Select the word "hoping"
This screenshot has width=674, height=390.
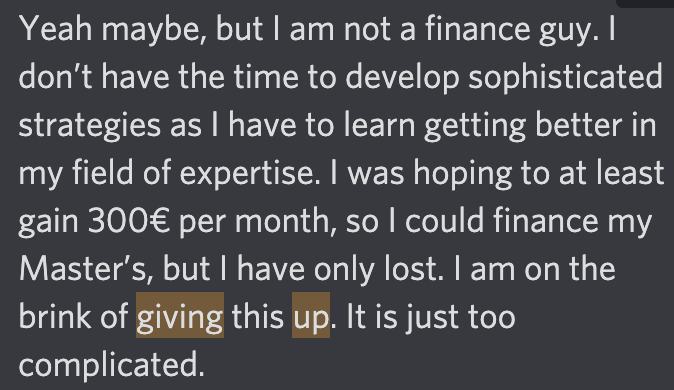[463, 173]
